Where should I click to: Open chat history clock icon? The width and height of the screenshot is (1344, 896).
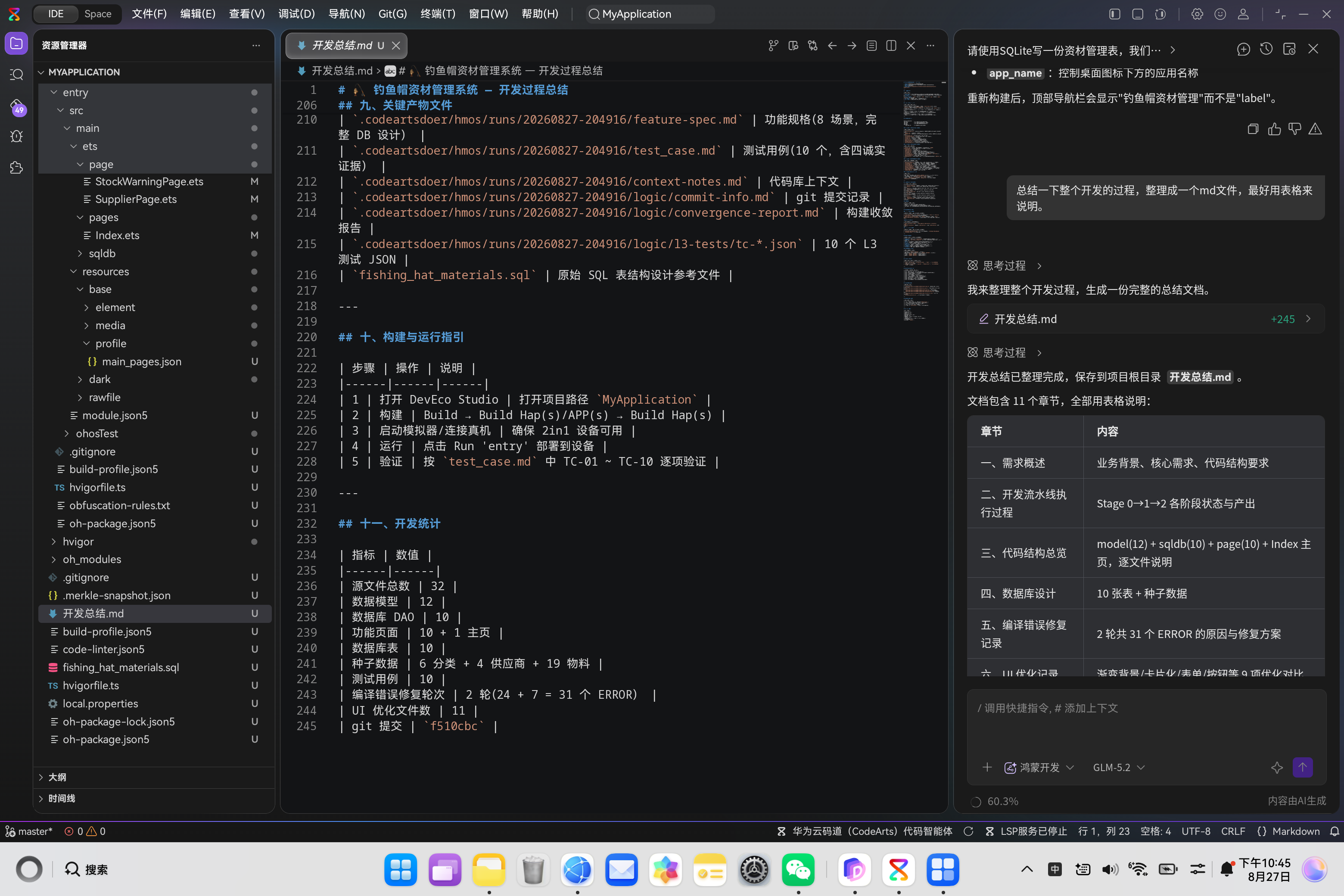click(1266, 49)
